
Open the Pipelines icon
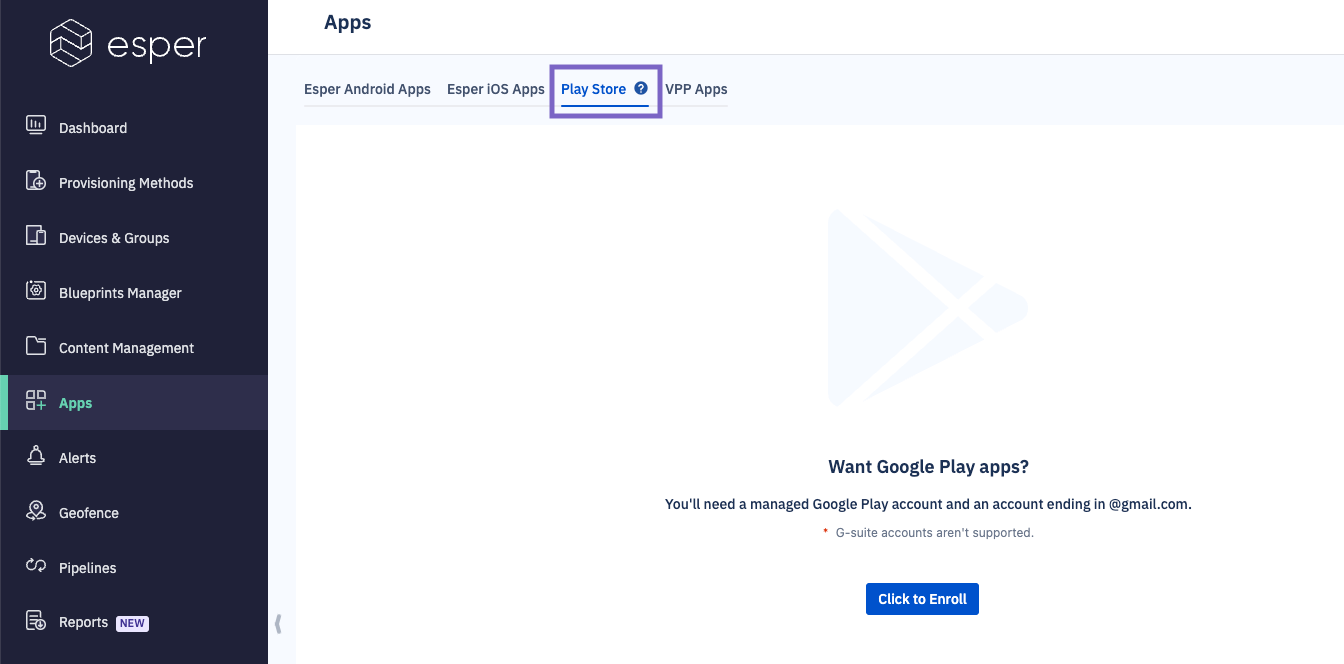[x=36, y=567]
